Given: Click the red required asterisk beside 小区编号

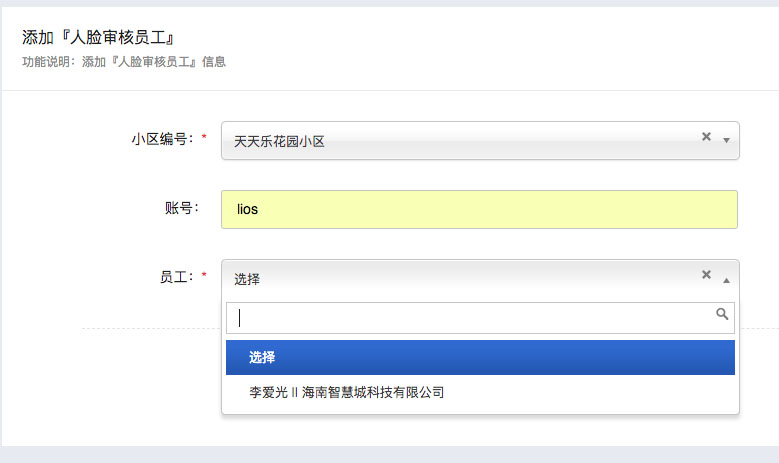Looking at the screenshot, I should [205, 138].
